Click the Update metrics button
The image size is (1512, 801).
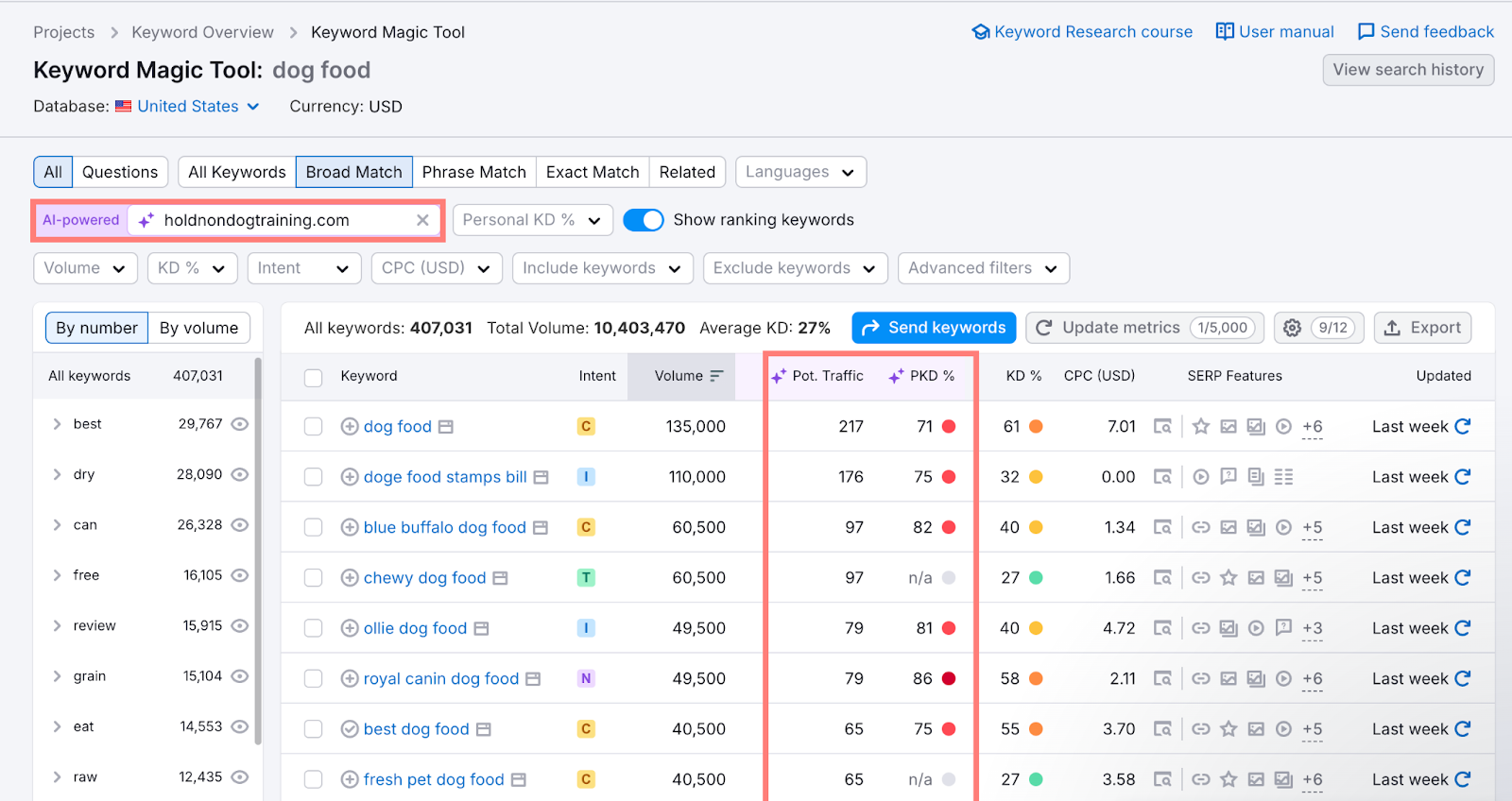coord(1145,328)
